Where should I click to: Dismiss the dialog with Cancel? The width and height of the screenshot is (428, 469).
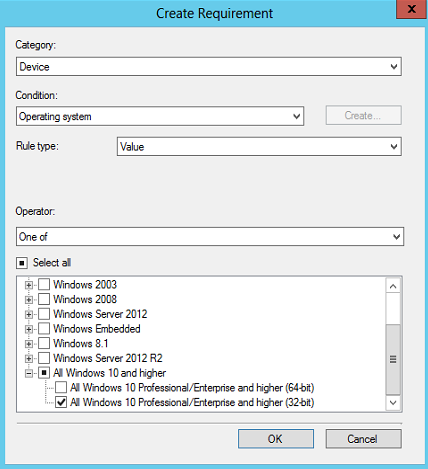tap(363, 439)
